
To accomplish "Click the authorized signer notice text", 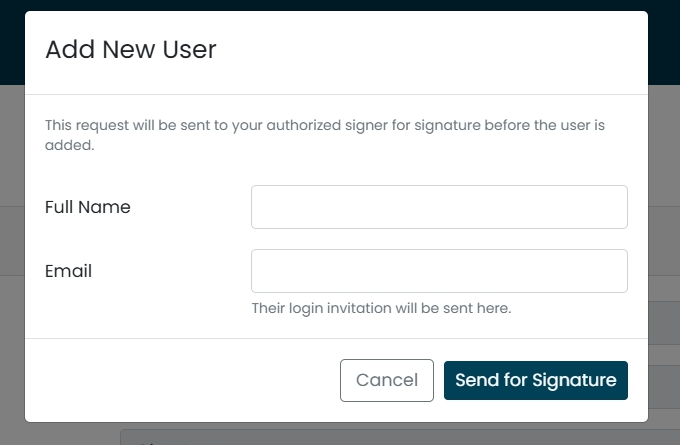I will [x=325, y=135].
